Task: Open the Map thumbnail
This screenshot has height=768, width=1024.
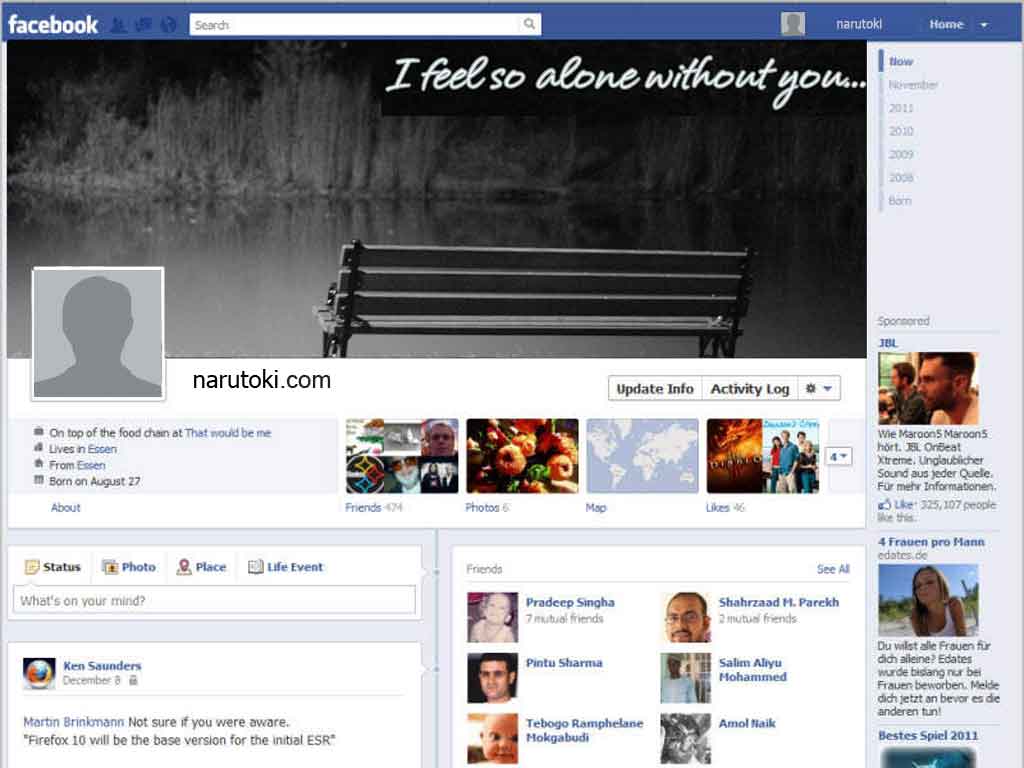Action: pos(643,456)
